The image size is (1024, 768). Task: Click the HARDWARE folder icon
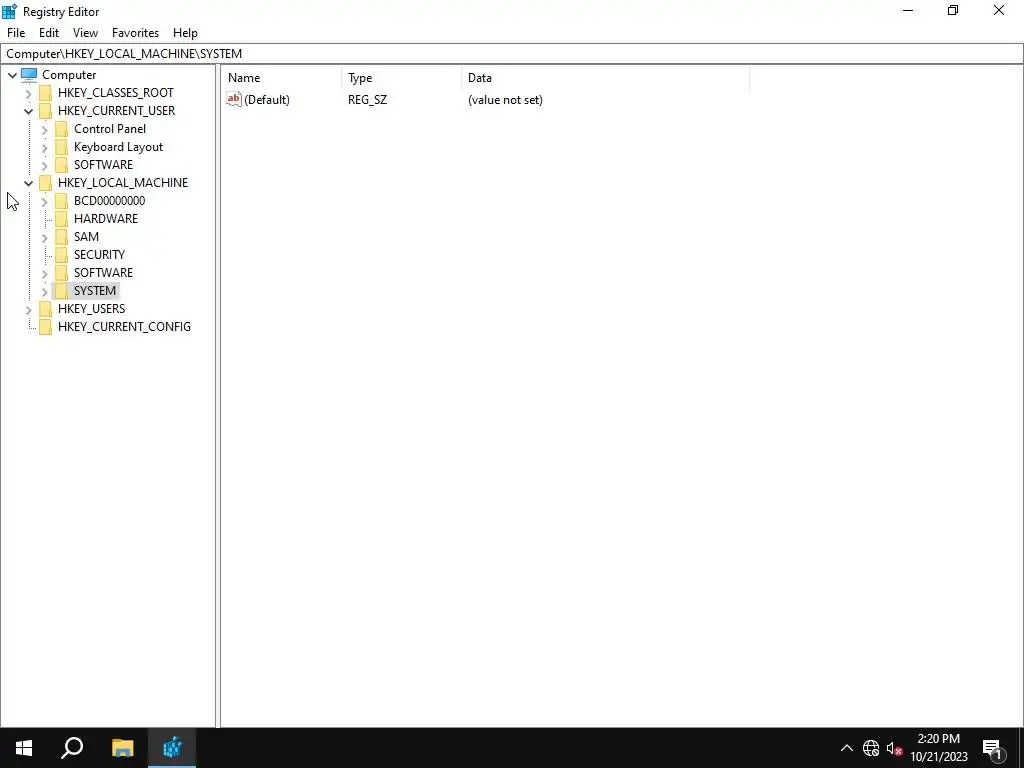[61, 219]
